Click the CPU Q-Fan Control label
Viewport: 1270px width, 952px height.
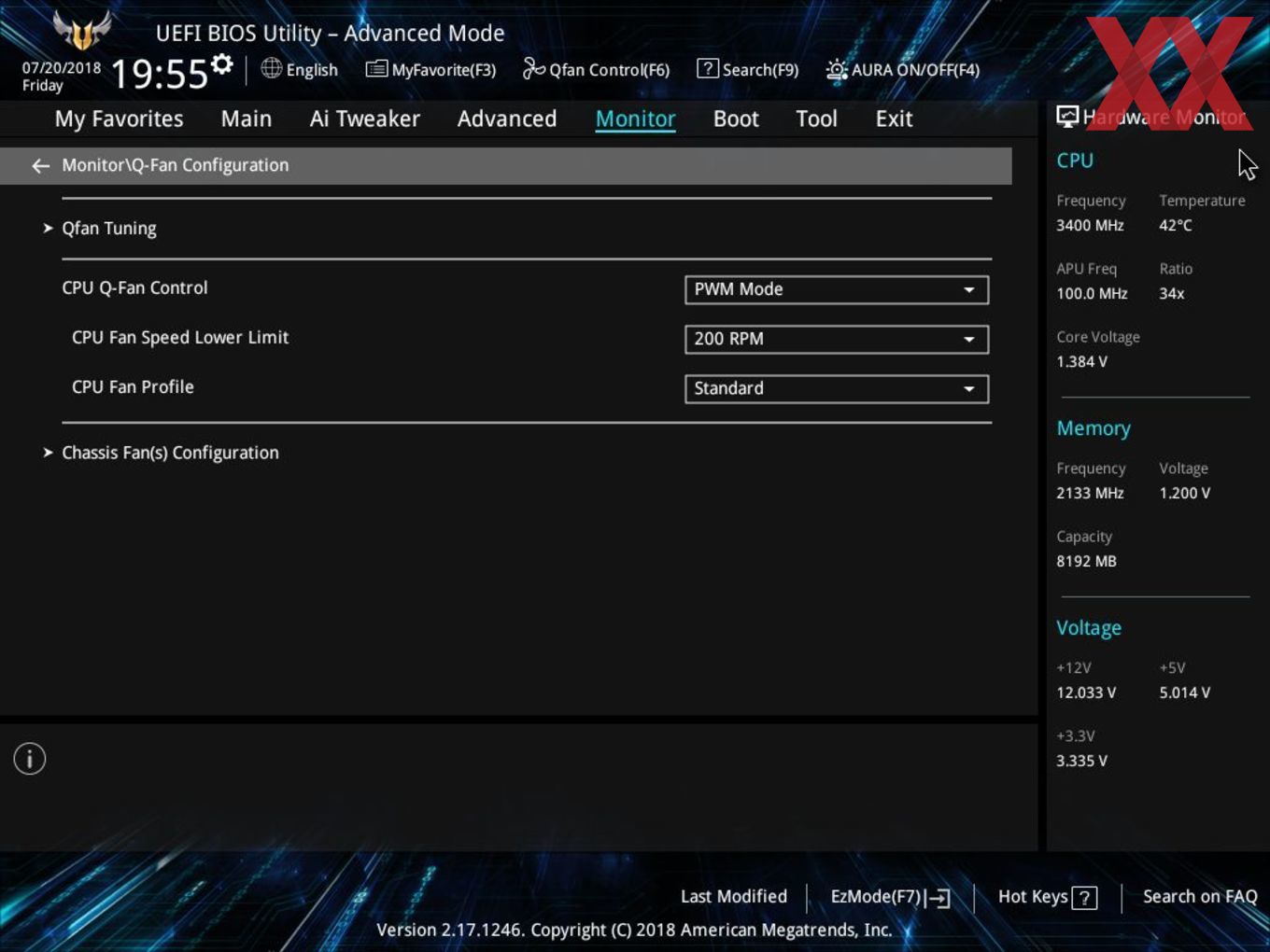pyautogui.click(x=134, y=287)
